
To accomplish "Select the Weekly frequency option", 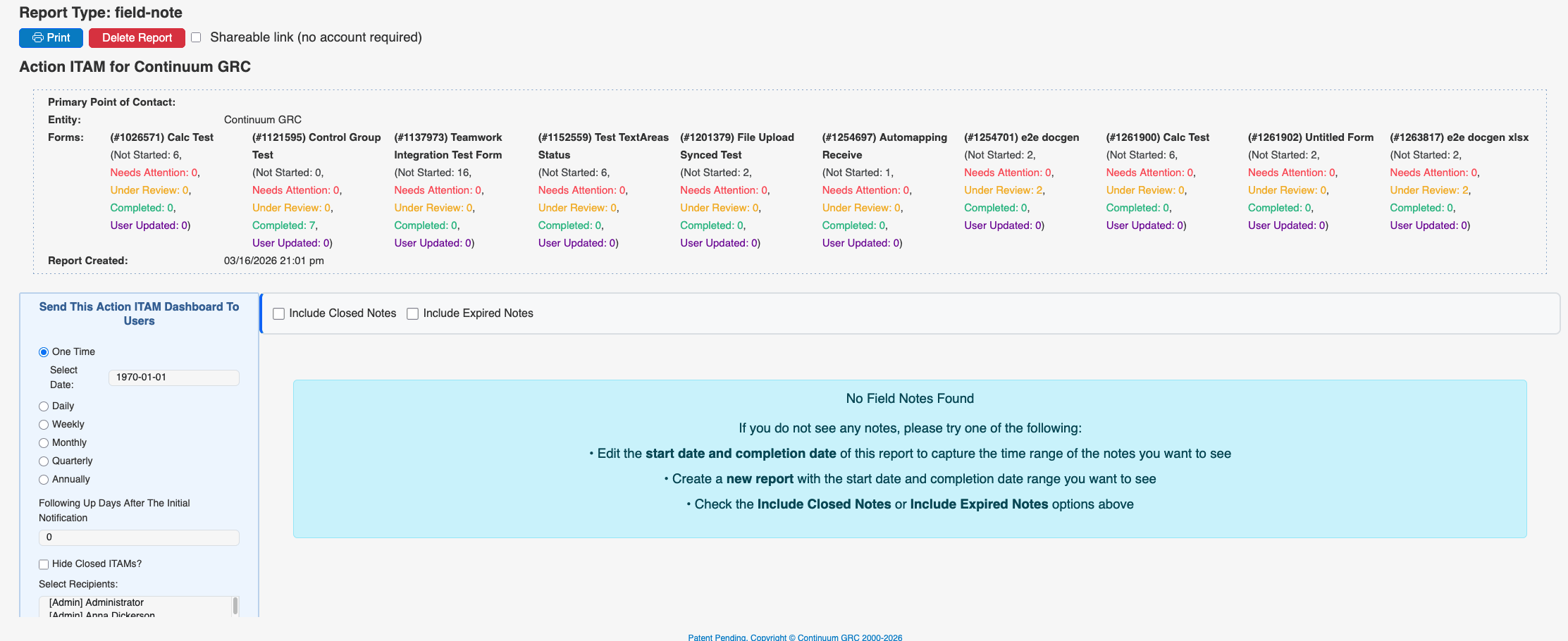I will pyautogui.click(x=44, y=425).
